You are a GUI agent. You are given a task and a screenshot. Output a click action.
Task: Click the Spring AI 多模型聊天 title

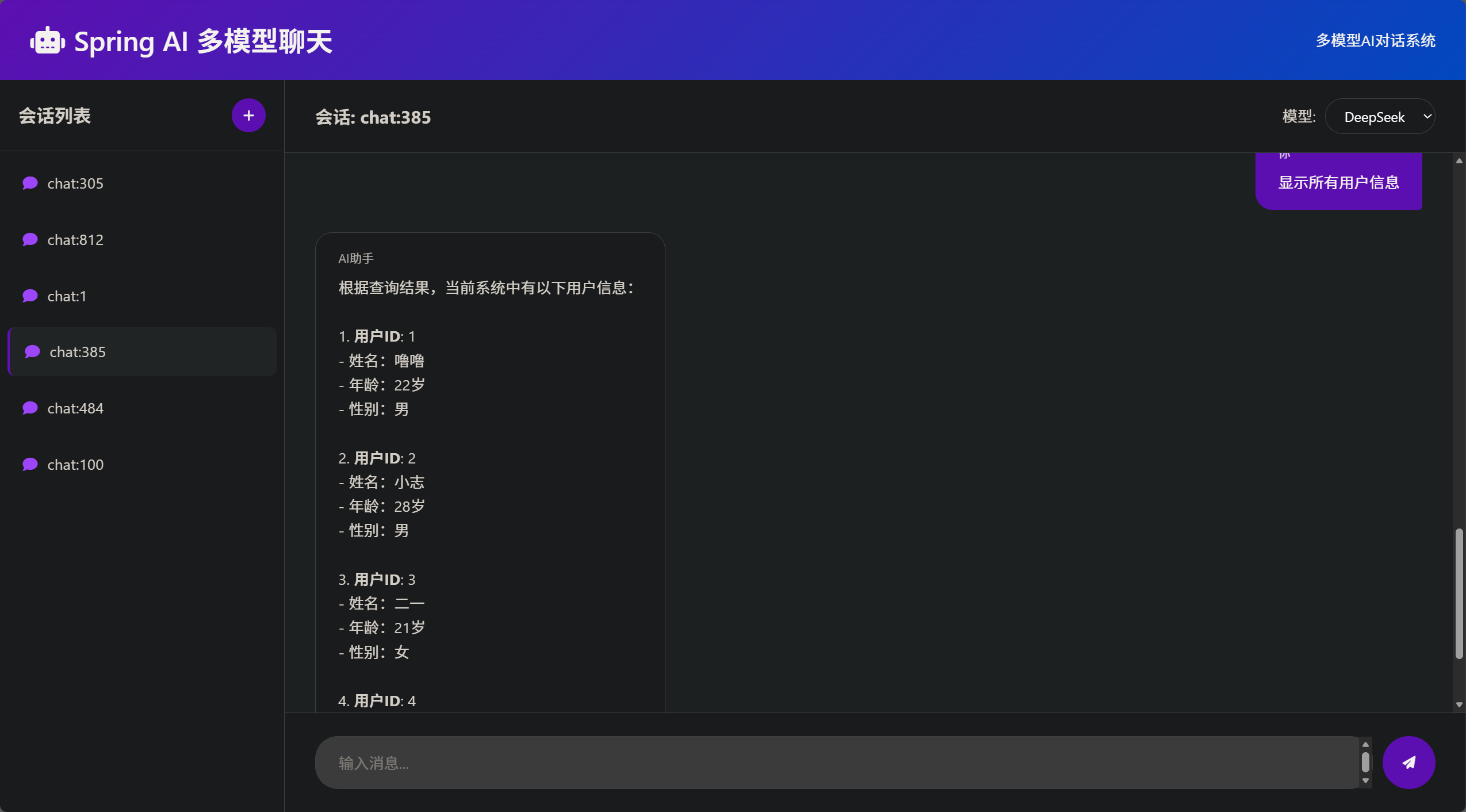pos(203,41)
